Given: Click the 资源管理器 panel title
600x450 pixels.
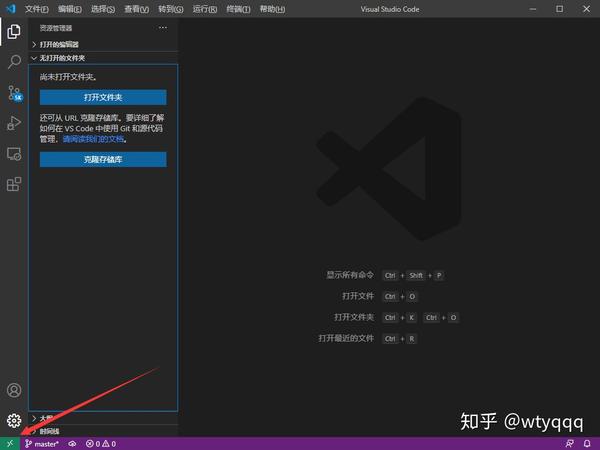Looking at the screenshot, I should click(x=56, y=28).
